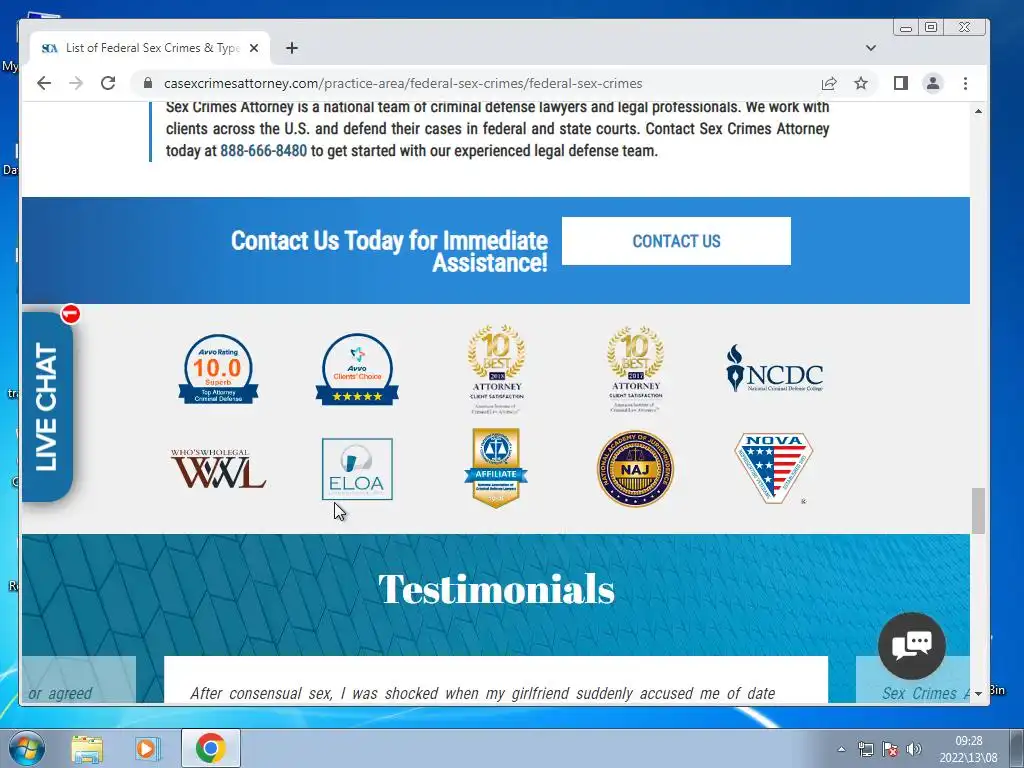Screen dimensions: 1024x768
Task: Show hidden system tray icons
Action: 841,749
